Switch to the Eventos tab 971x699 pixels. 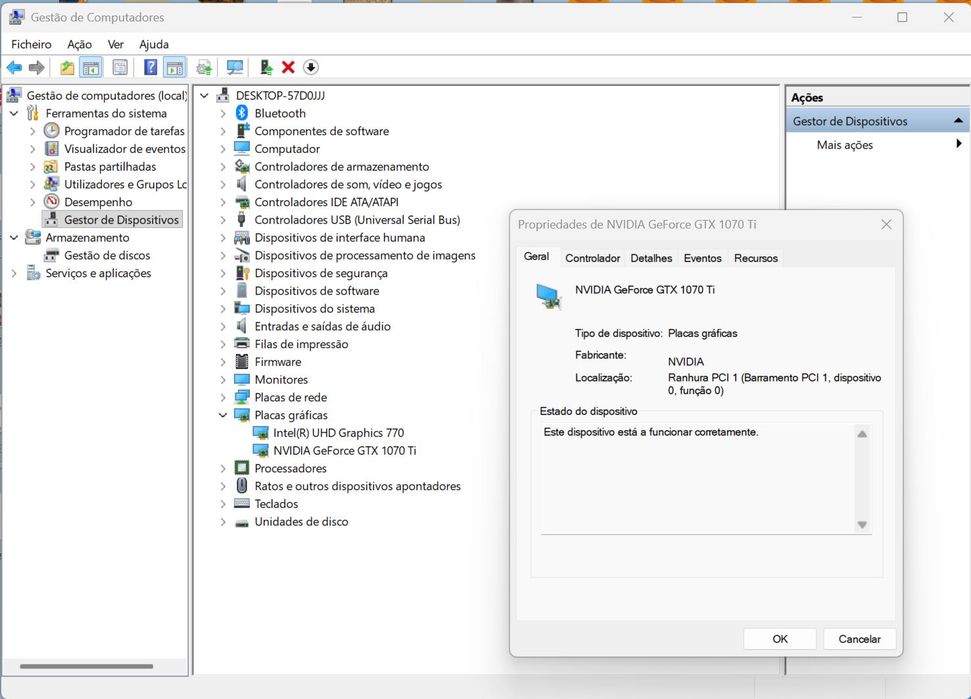click(x=702, y=258)
